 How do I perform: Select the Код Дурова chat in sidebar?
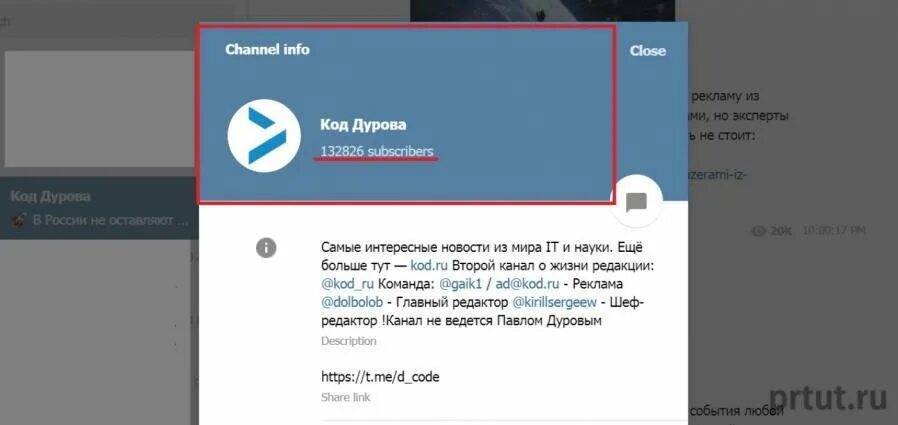pyautogui.click(x=99, y=208)
